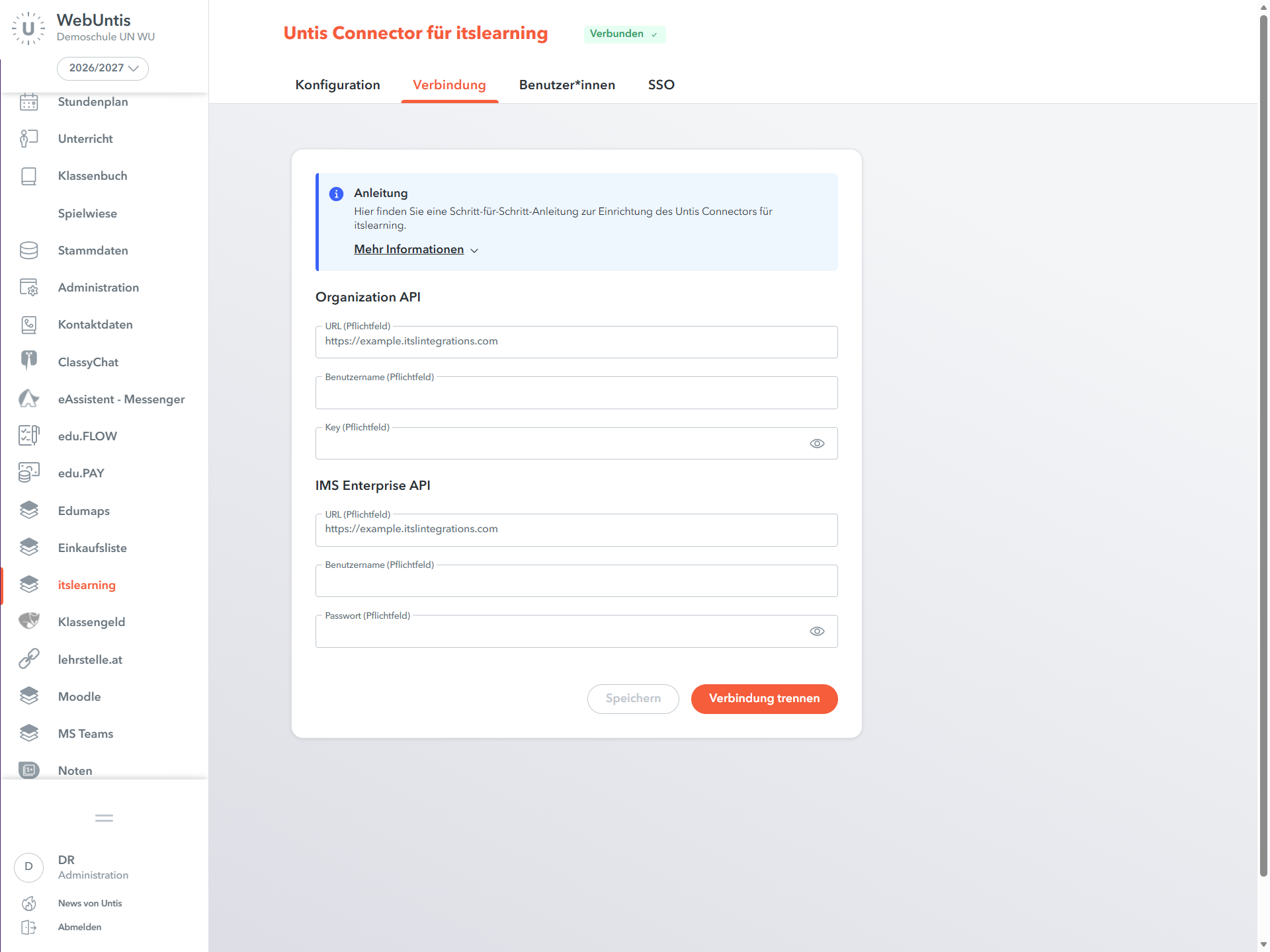Click the Verbindung trennen button
Screen dimensions: 1270x952
click(x=764, y=699)
